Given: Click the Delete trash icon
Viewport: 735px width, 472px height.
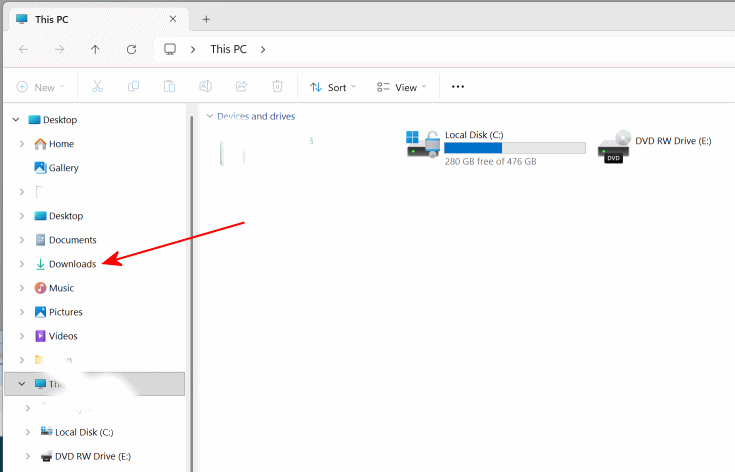Looking at the screenshot, I should 278,87.
